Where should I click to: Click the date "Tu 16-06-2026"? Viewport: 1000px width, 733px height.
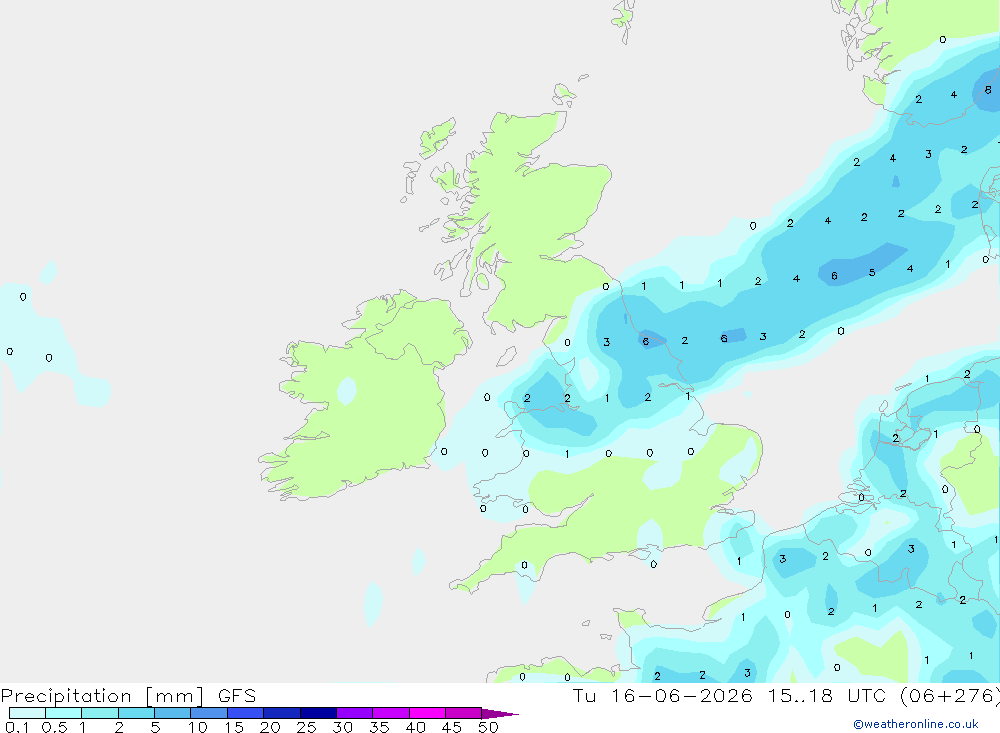point(663,696)
